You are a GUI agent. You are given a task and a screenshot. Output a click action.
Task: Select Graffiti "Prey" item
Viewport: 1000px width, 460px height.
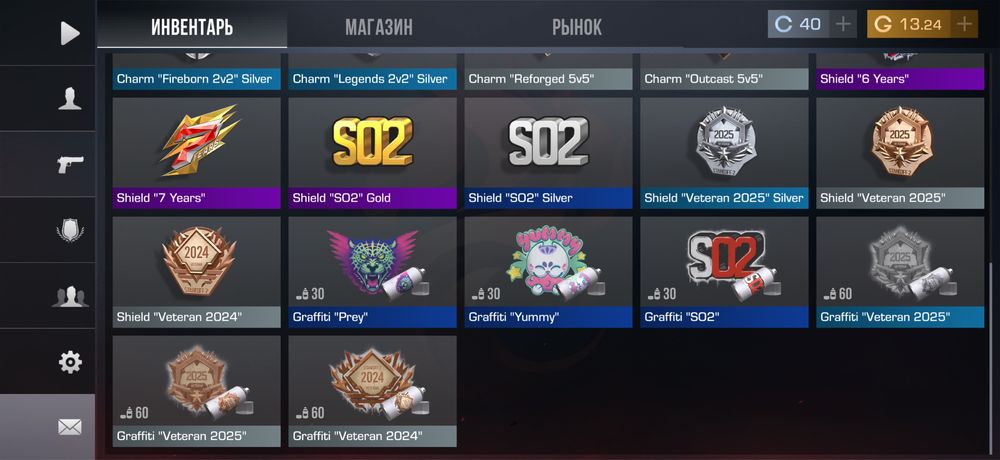point(372,272)
